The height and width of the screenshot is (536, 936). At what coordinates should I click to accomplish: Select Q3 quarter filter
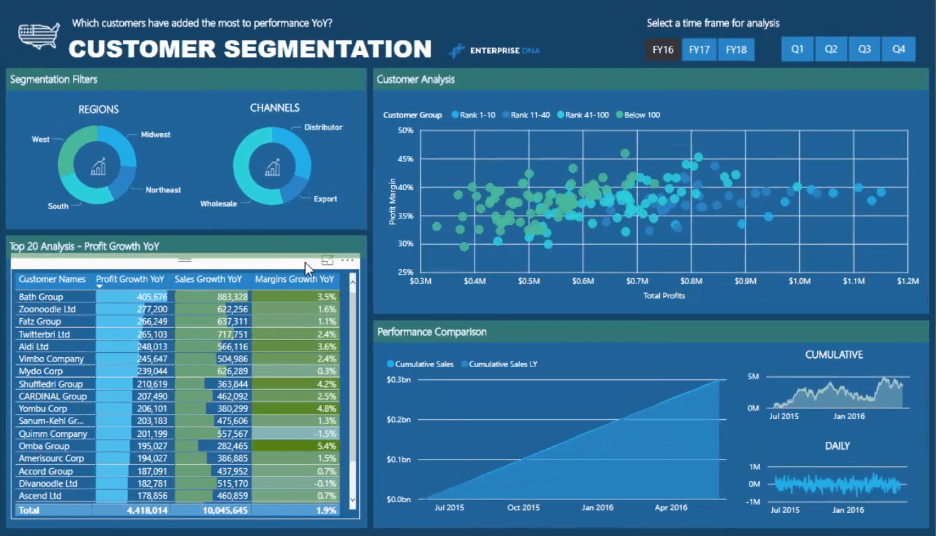tap(864, 49)
